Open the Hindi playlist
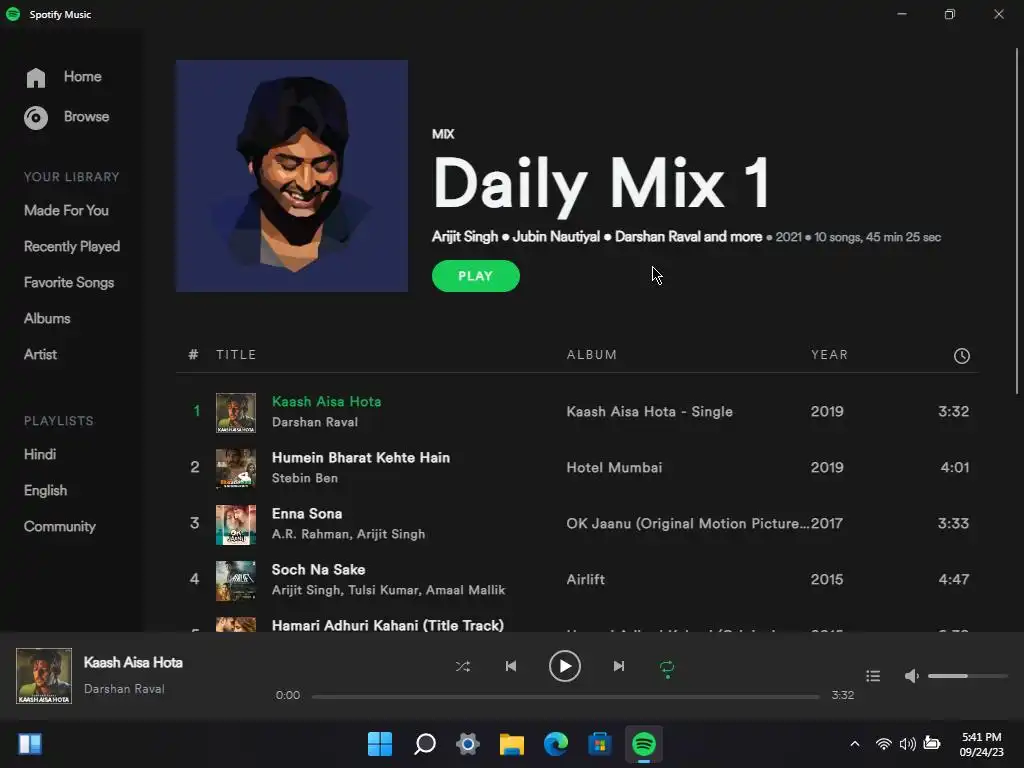The image size is (1024, 768). tap(40, 454)
